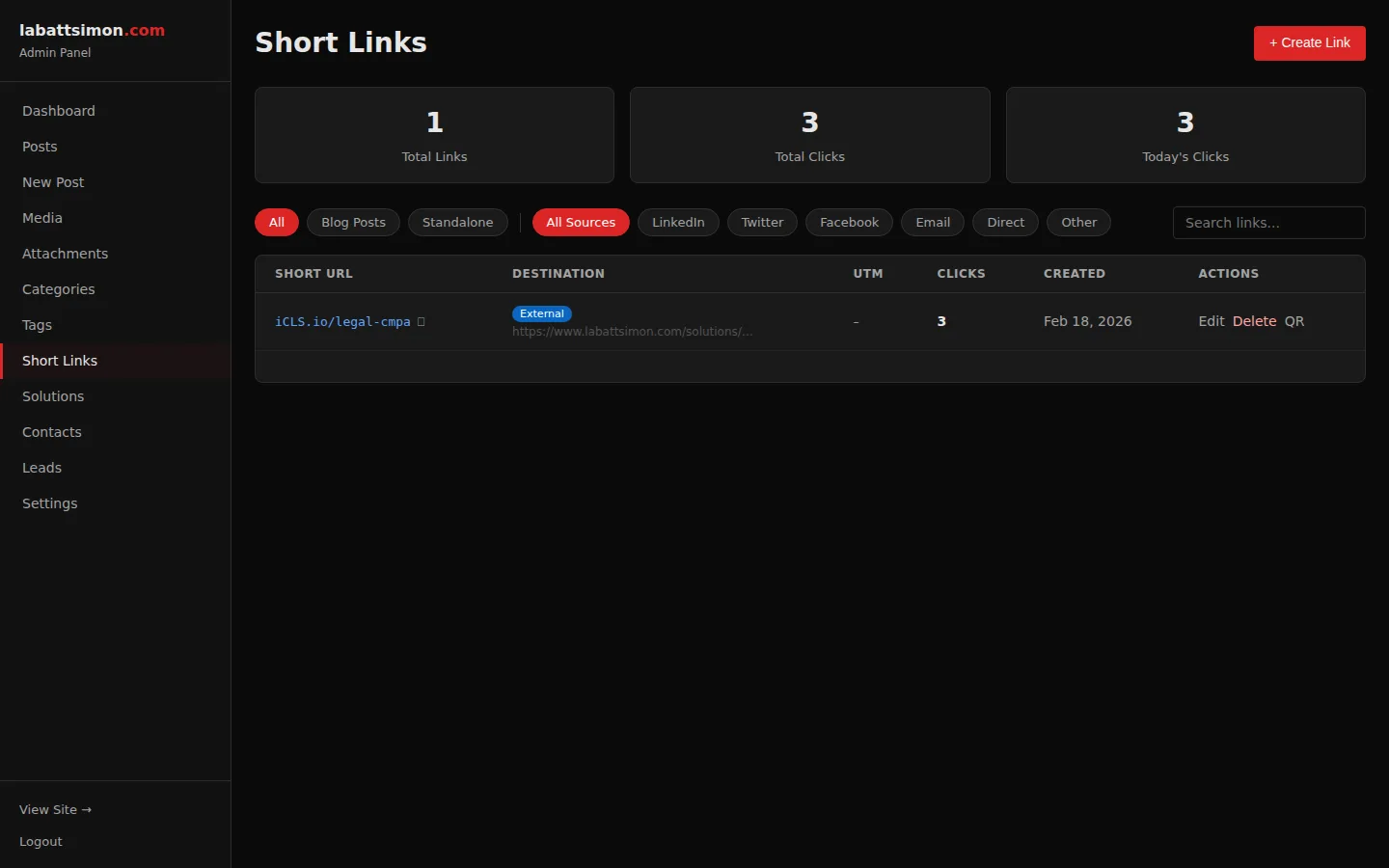
Task: Select the Facebook source filter
Action: click(848, 222)
